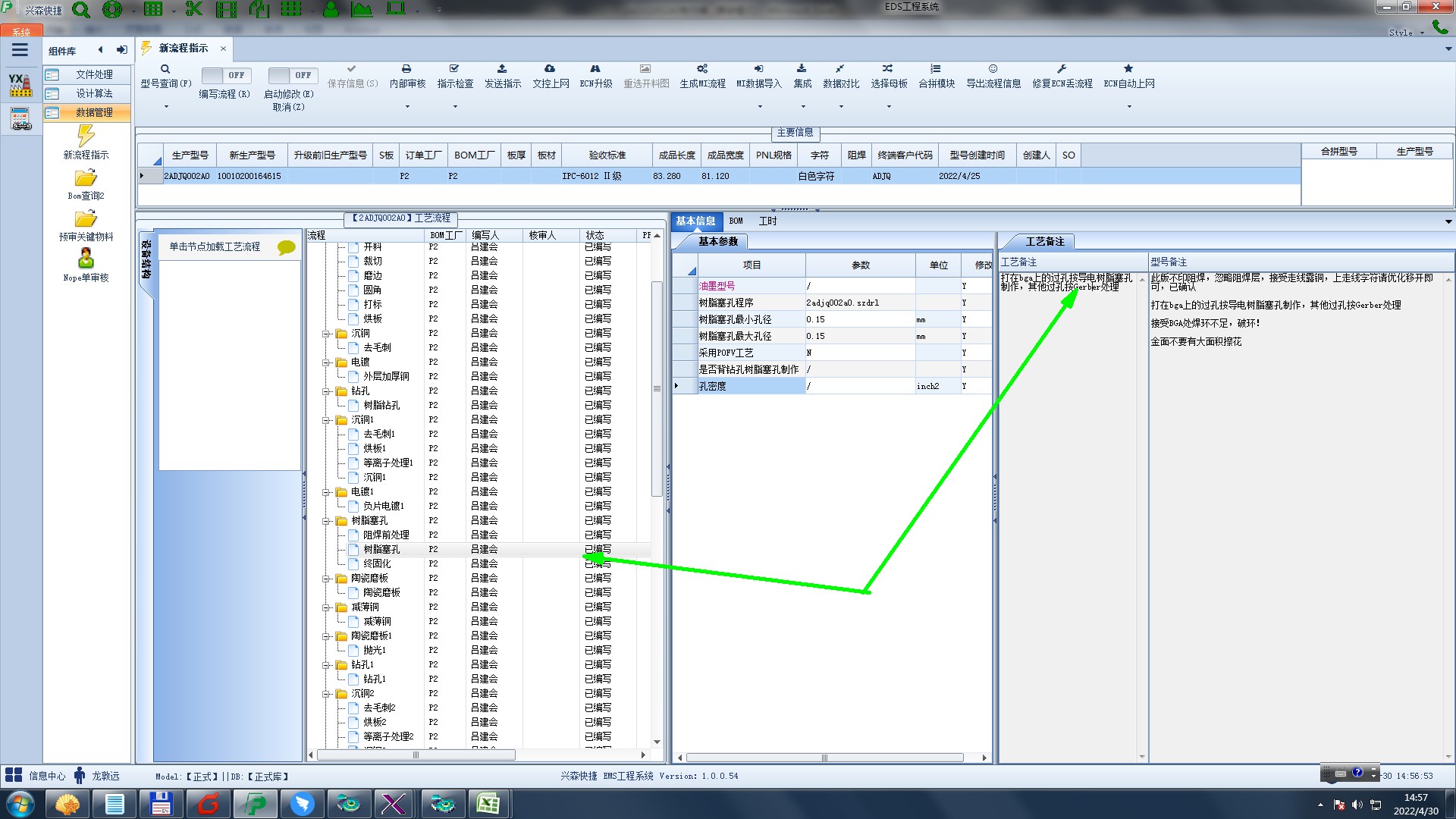Click the 文控上网 cloud upload icon
The height and width of the screenshot is (819, 1456).
tap(550, 69)
